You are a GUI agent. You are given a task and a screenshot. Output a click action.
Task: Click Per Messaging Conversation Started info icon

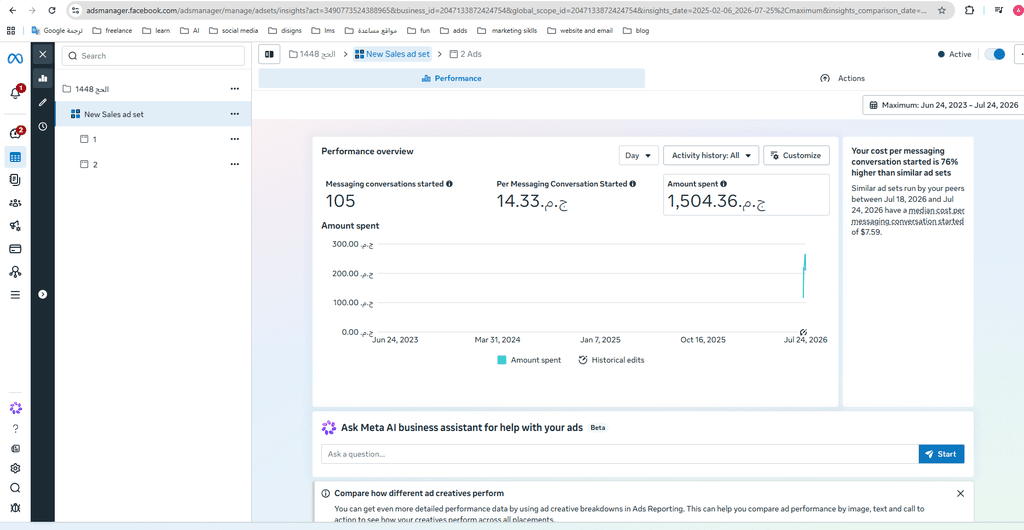click(x=633, y=184)
